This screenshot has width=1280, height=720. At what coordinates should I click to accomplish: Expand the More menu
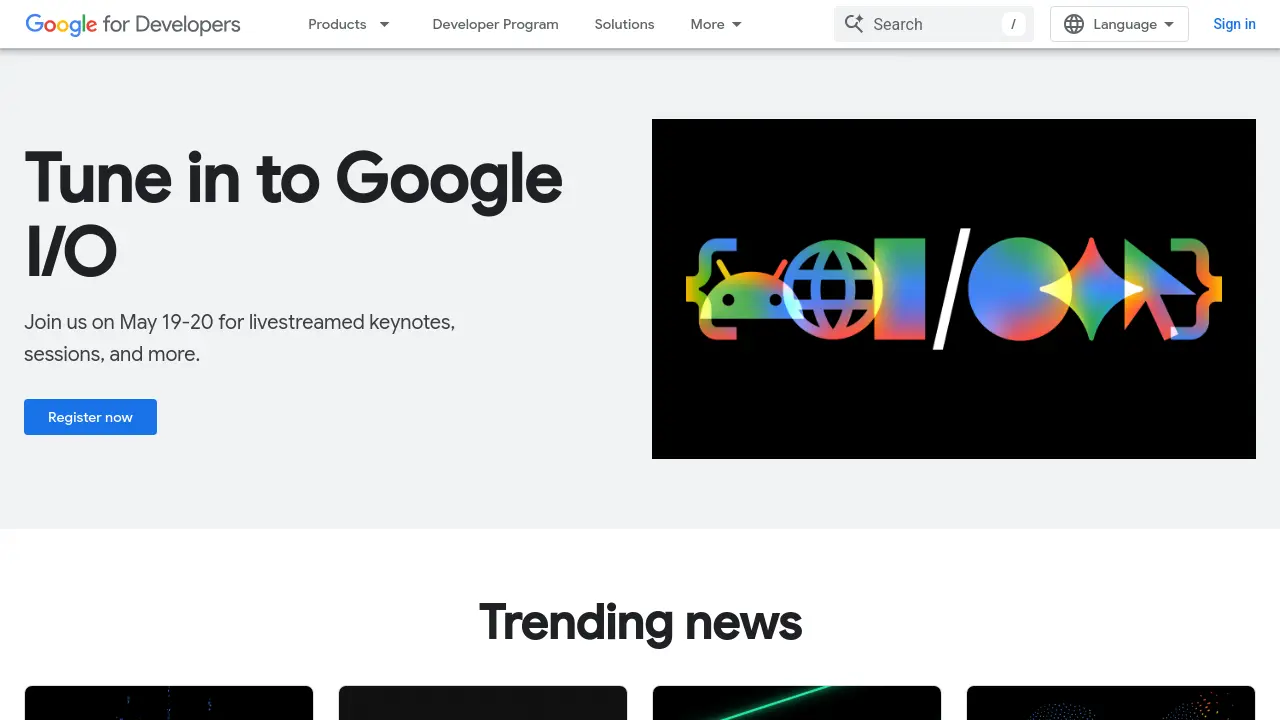tap(715, 24)
